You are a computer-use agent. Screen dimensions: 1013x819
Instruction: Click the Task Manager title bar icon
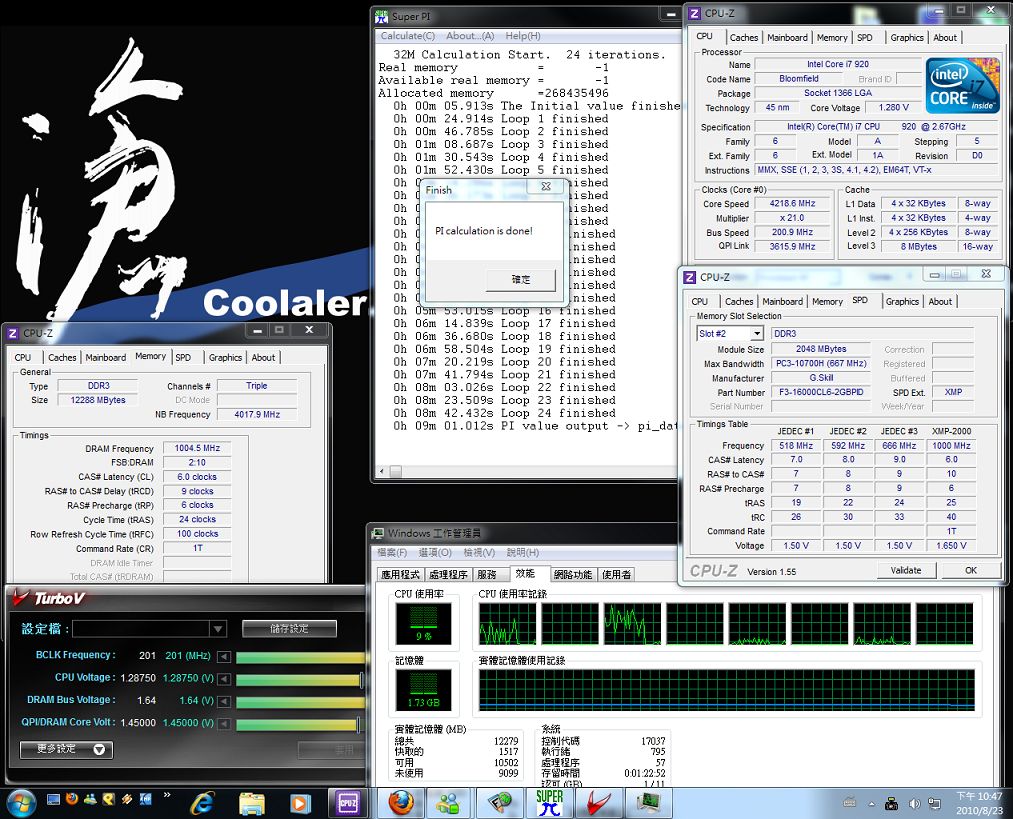coord(378,534)
